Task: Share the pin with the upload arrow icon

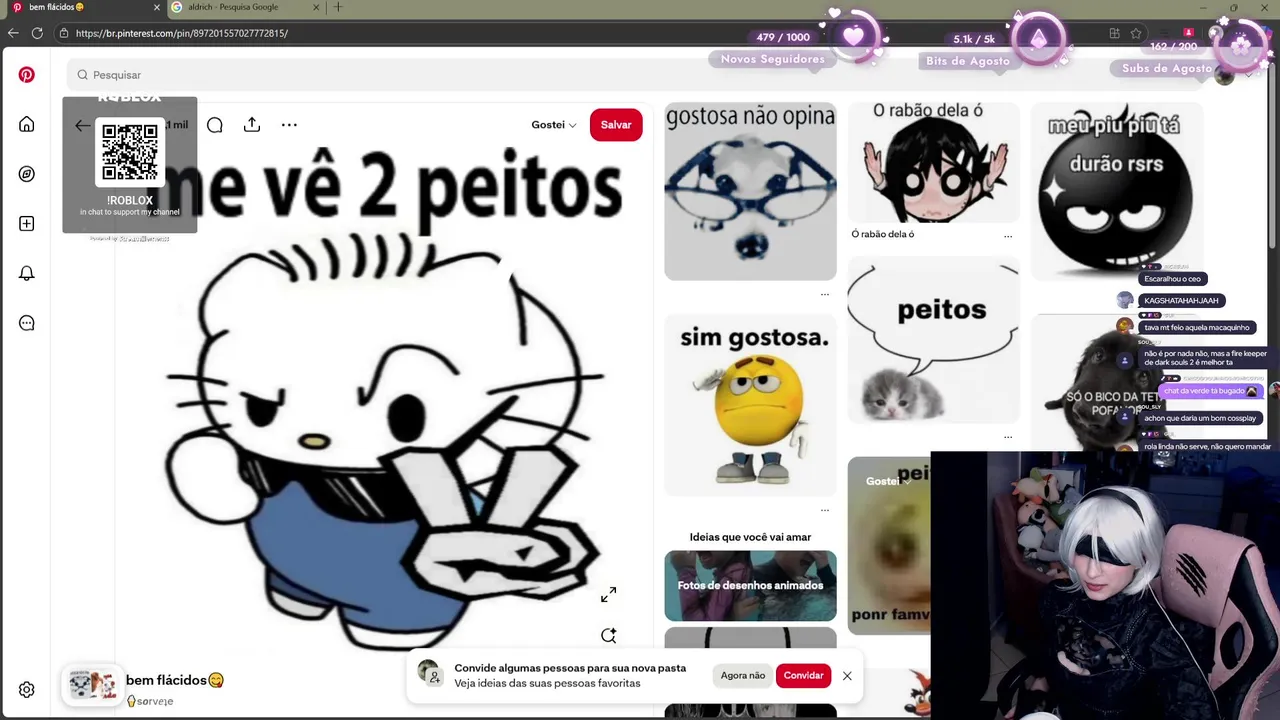Action: pos(252,125)
